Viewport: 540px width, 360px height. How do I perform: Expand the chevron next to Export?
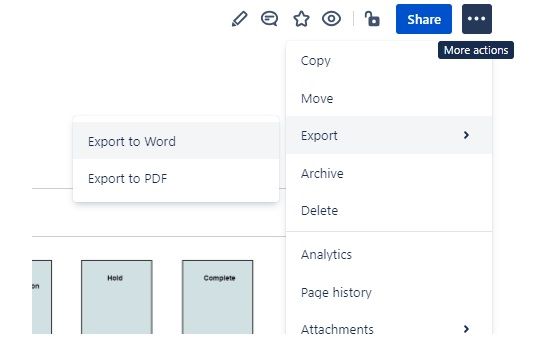pyautogui.click(x=466, y=135)
